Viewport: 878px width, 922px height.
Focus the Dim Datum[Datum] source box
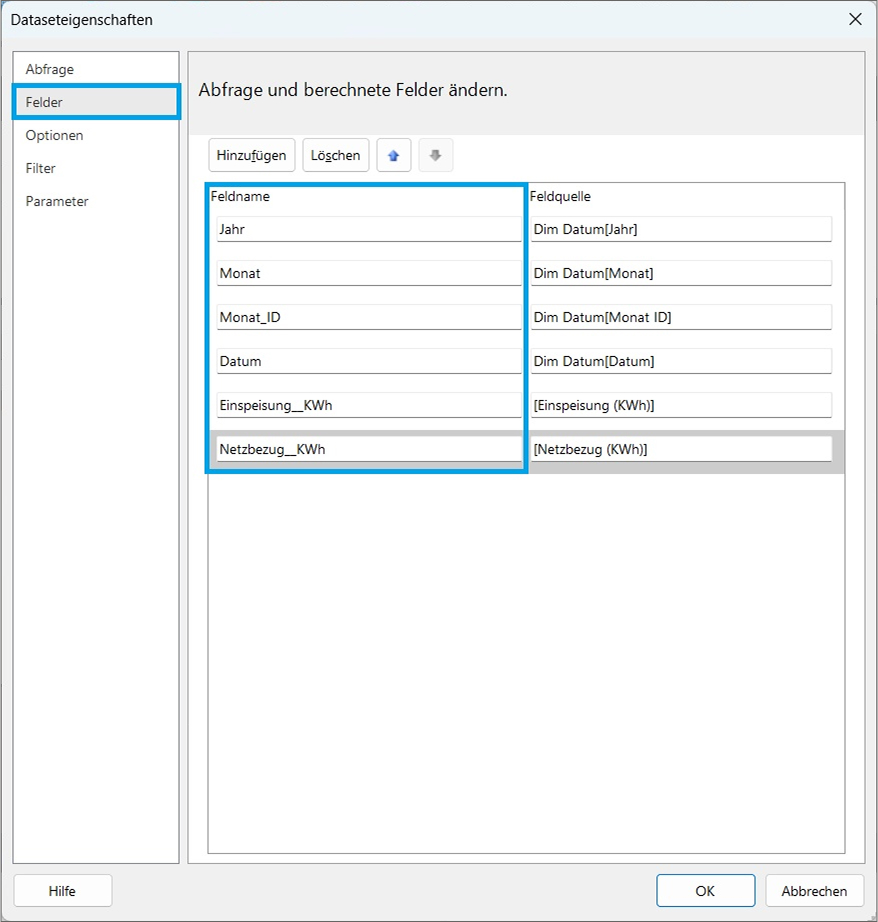(x=680, y=361)
